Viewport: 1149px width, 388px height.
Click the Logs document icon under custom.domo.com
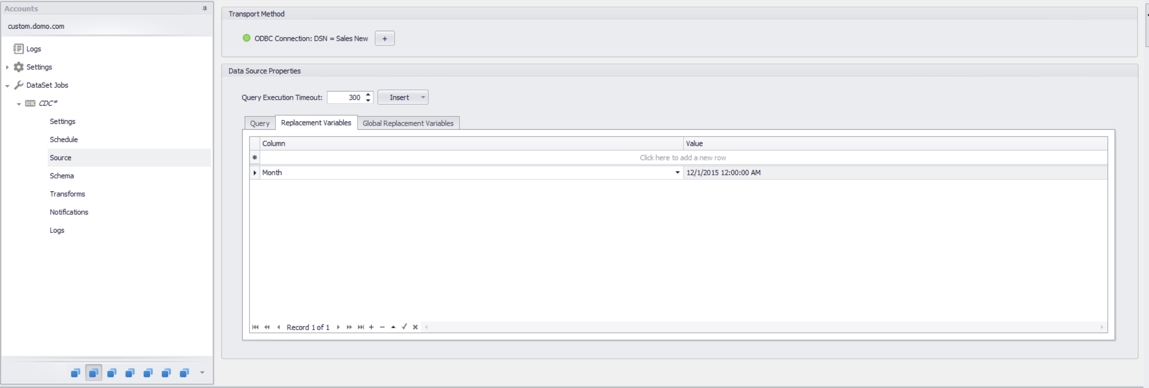[18, 48]
